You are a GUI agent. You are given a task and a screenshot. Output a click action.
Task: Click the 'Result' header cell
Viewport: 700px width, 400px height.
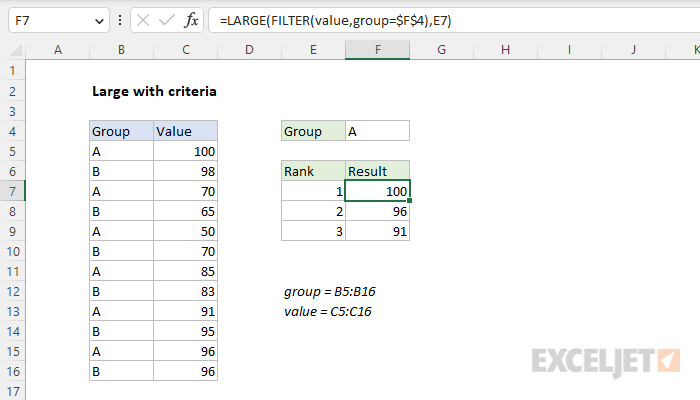[378, 171]
